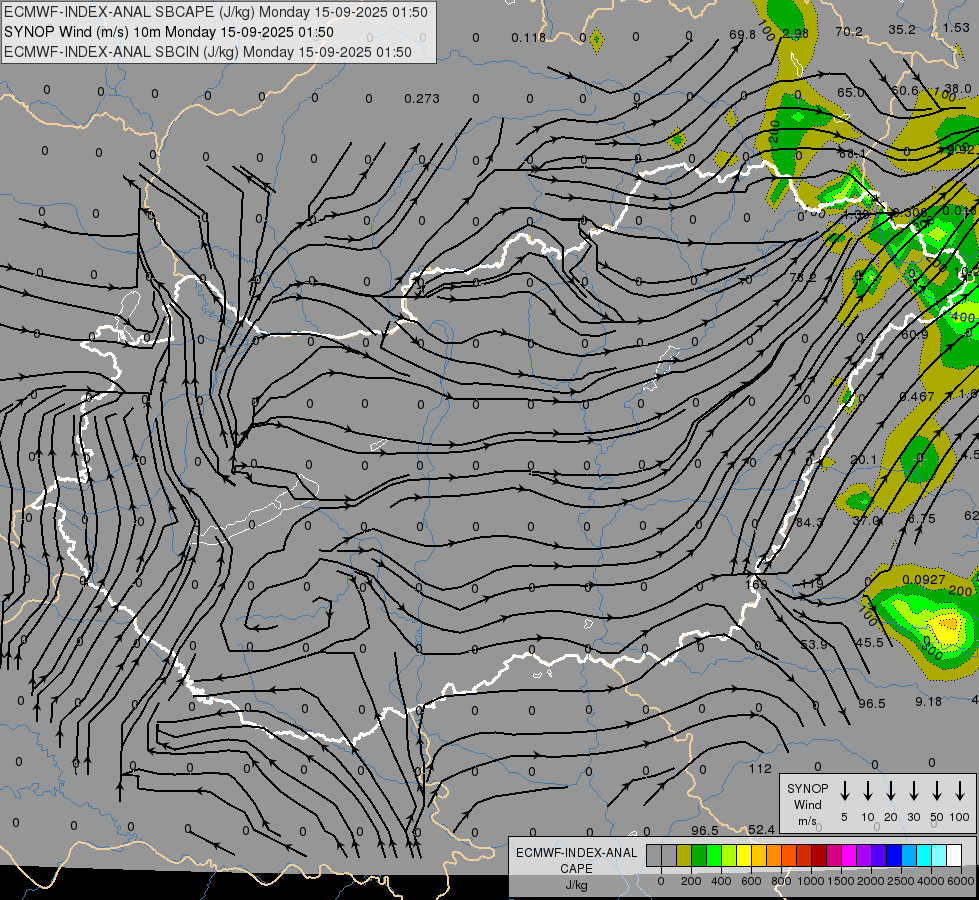The image size is (979, 900).
Task: Click the '60.6' value on the map
Action: [x=904, y=91]
